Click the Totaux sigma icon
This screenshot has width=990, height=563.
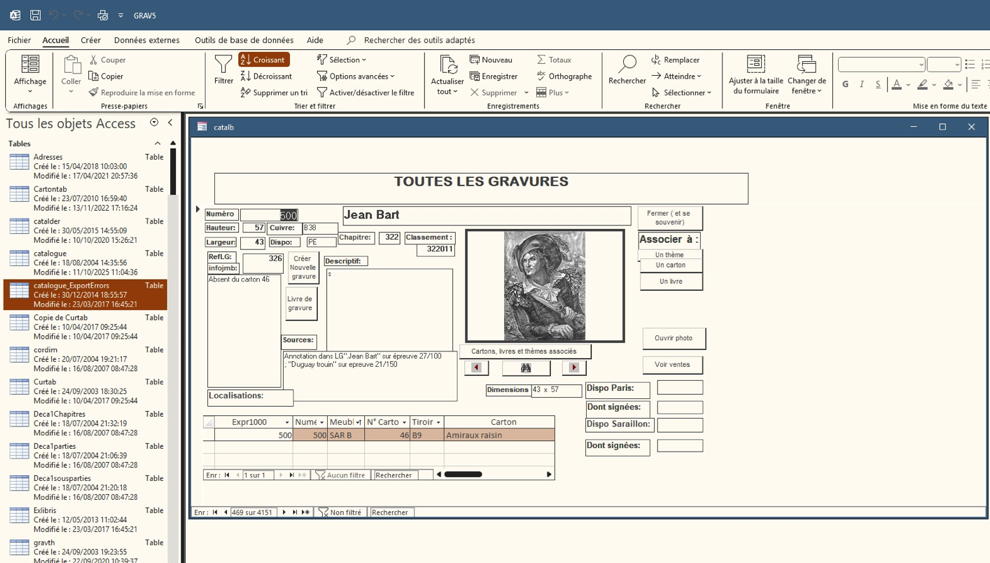click(541, 60)
